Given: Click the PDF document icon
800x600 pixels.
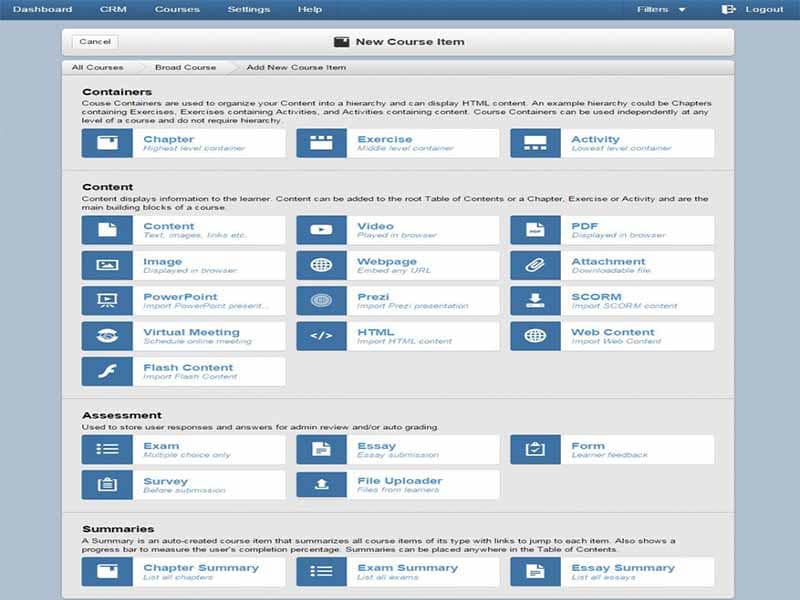Looking at the screenshot, I should pos(535,230).
